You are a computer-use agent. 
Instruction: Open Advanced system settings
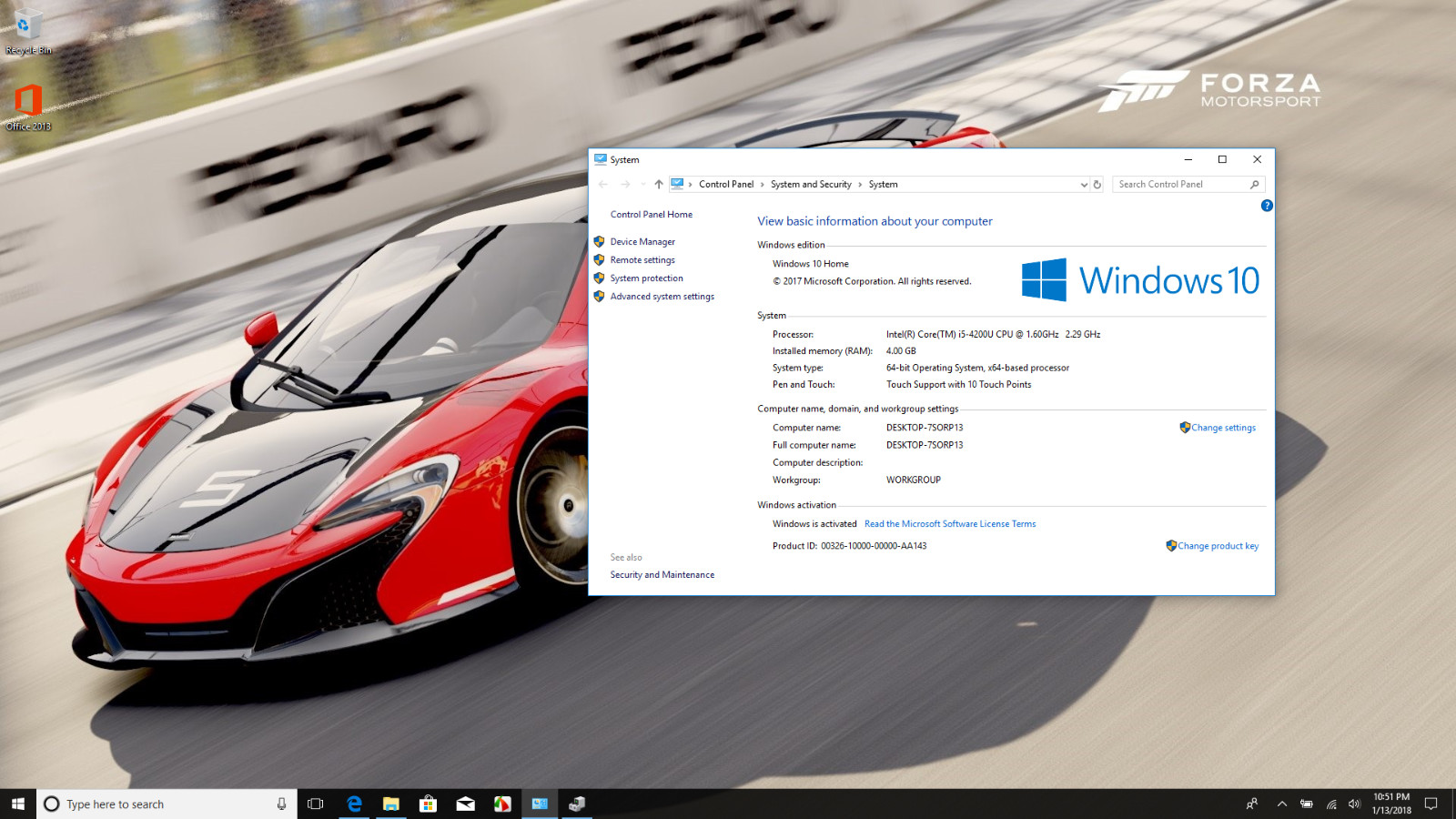pos(662,297)
